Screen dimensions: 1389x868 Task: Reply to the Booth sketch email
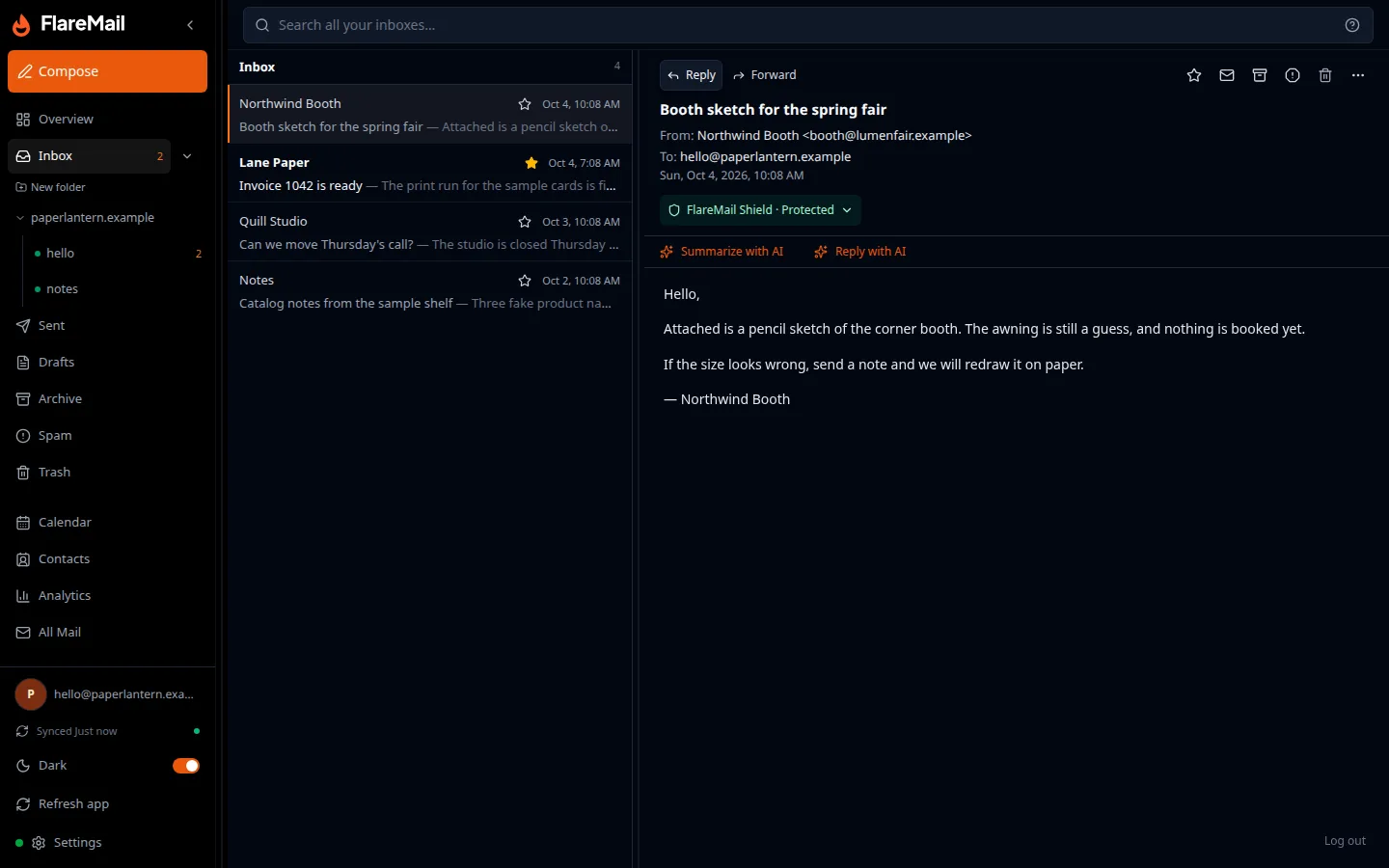[692, 75]
